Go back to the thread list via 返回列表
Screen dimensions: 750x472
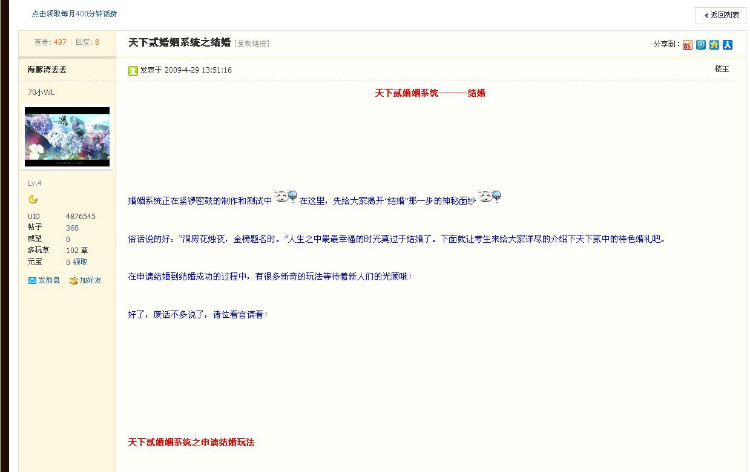pyautogui.click(x=721, y=15)
